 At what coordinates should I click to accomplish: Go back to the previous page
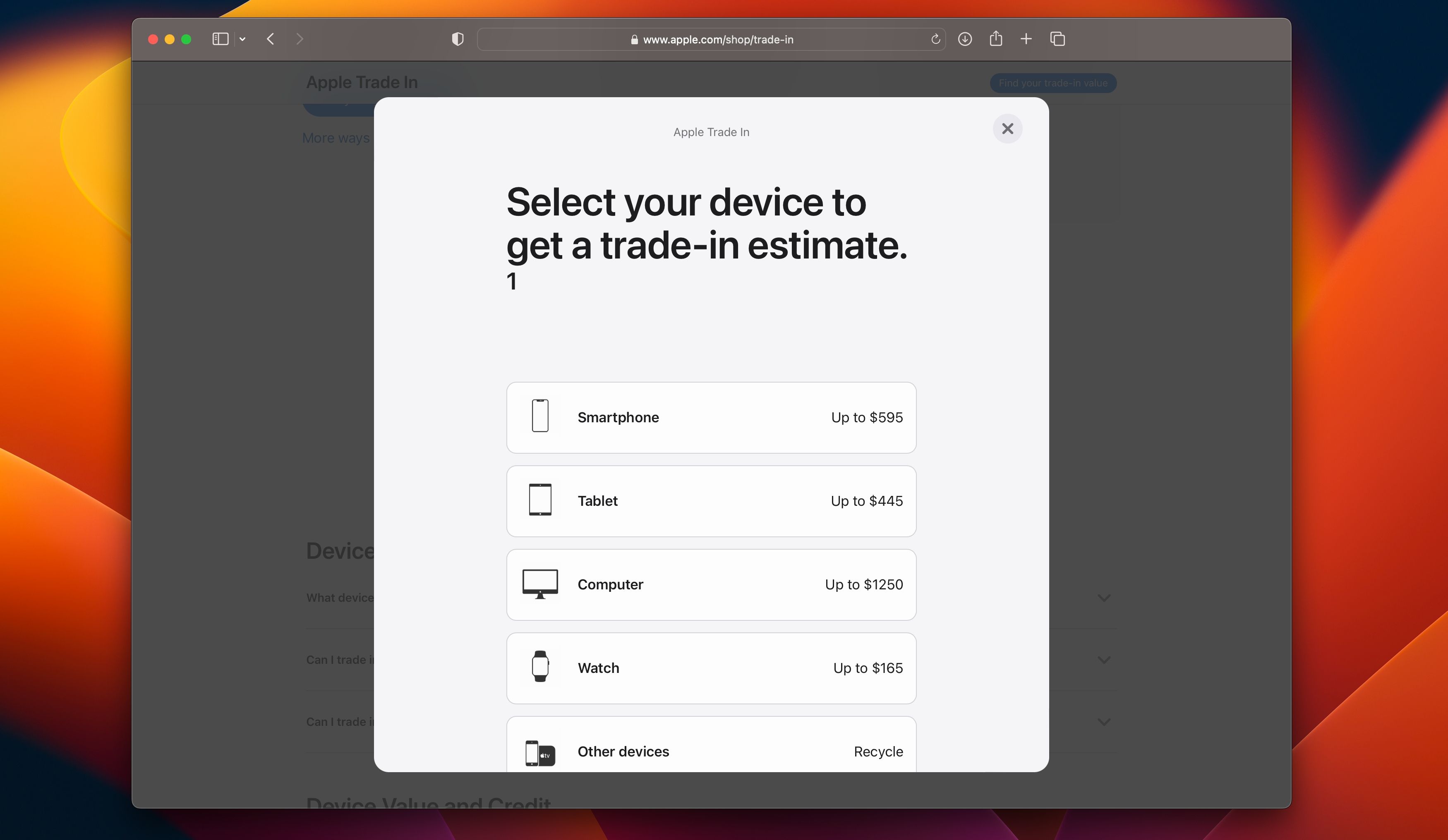click(271, 39)
